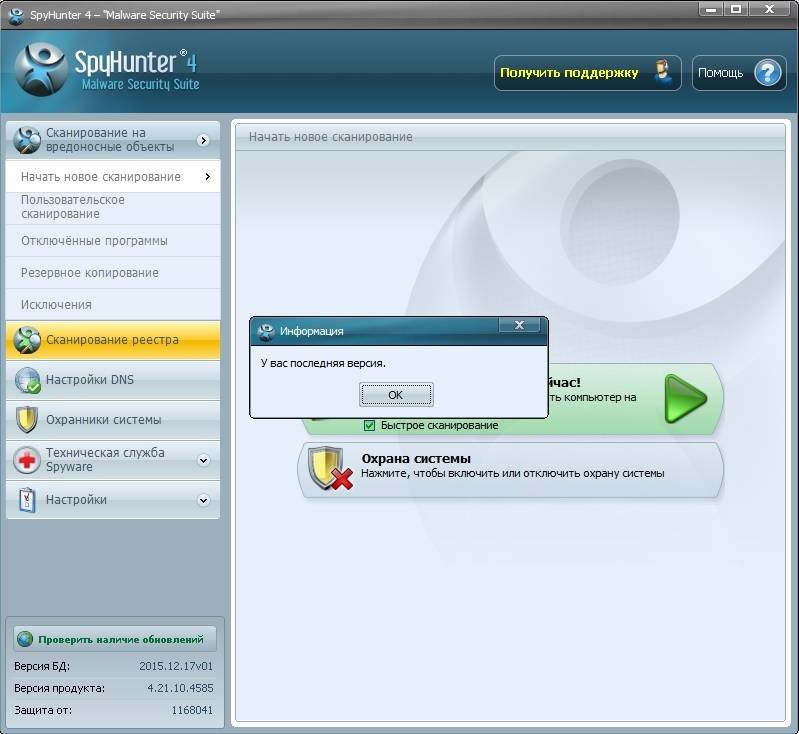
Task: Click the malware scan magnifier icon
Action: [27, 140]
